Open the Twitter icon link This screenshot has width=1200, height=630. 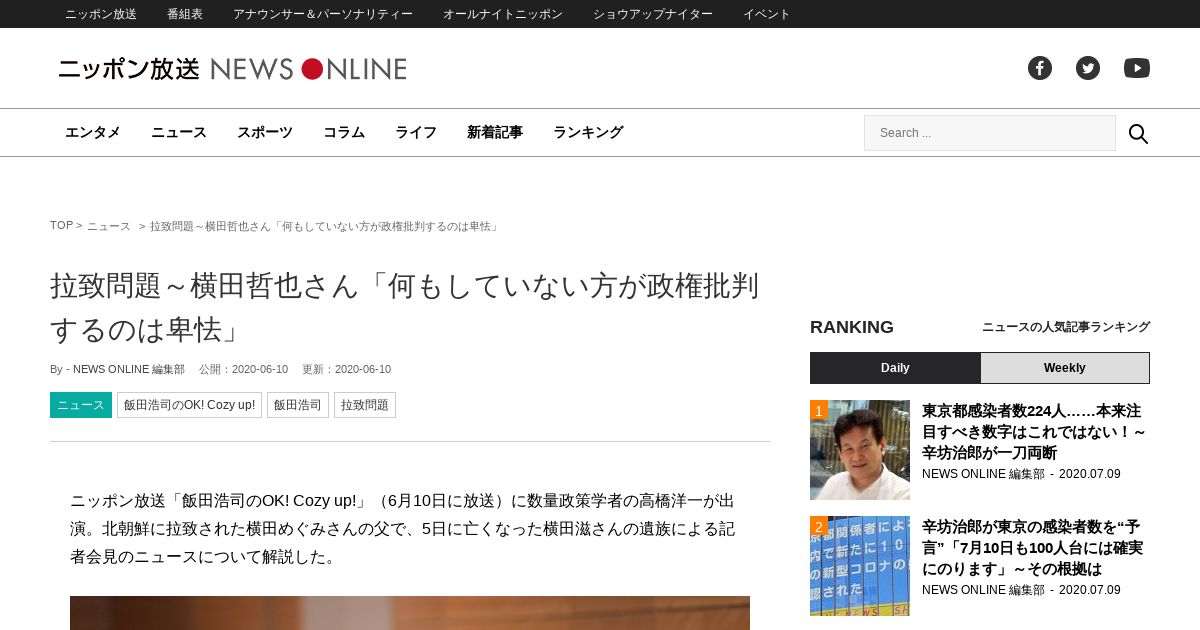click(x=1088, y=68)
